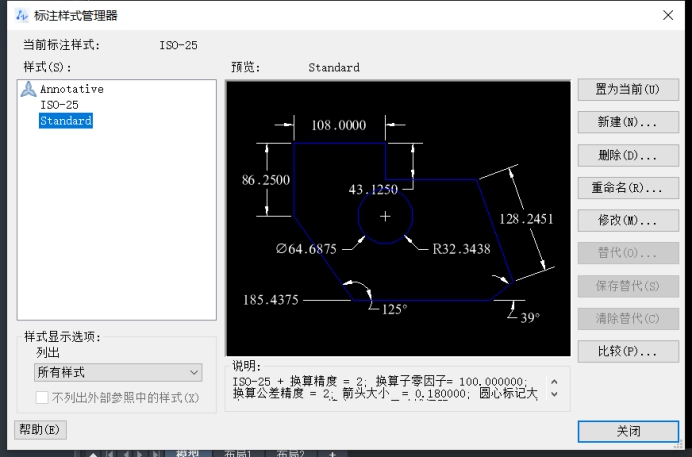Select the Annotative style entry

(71, 89)
